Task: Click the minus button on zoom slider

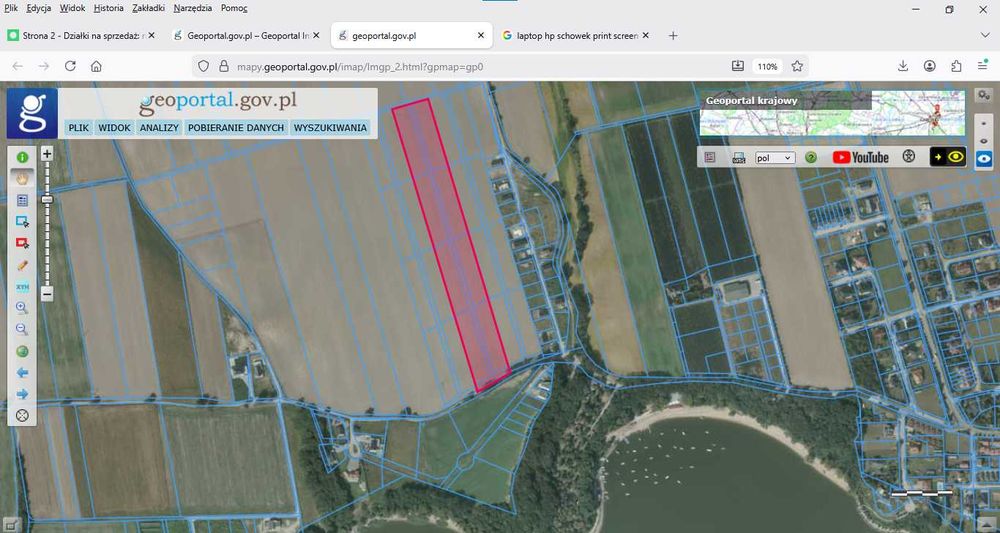Action: [x=47, y=294]
